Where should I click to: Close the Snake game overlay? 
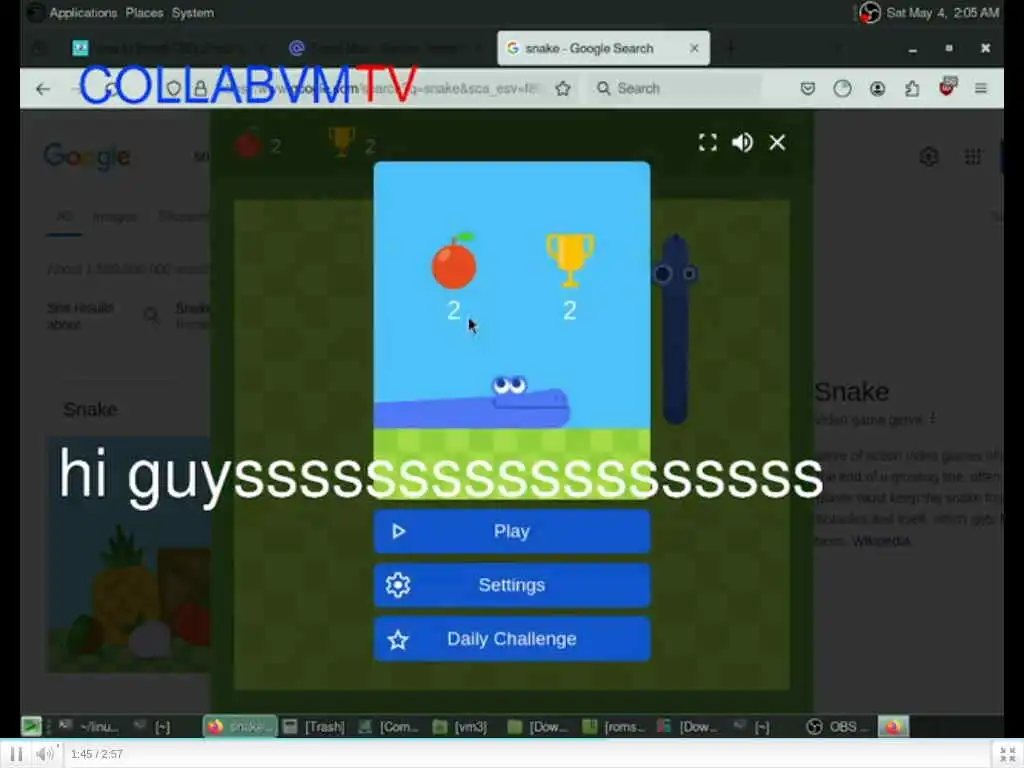coord(777,142)
